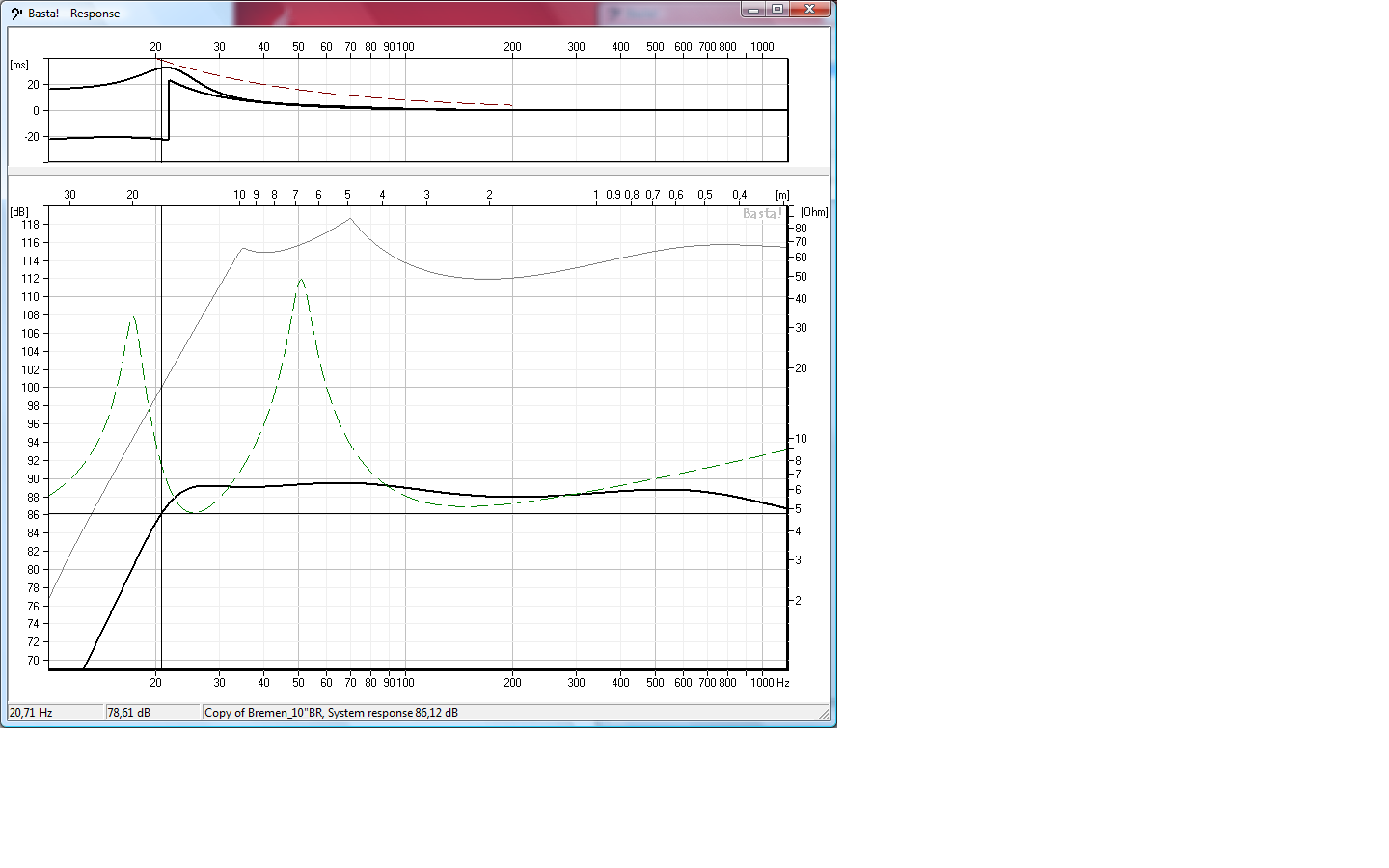Click the '1000 Hz' label on the bottom axis
This screenshot has width=1389, height=868.
pos(770,683)
